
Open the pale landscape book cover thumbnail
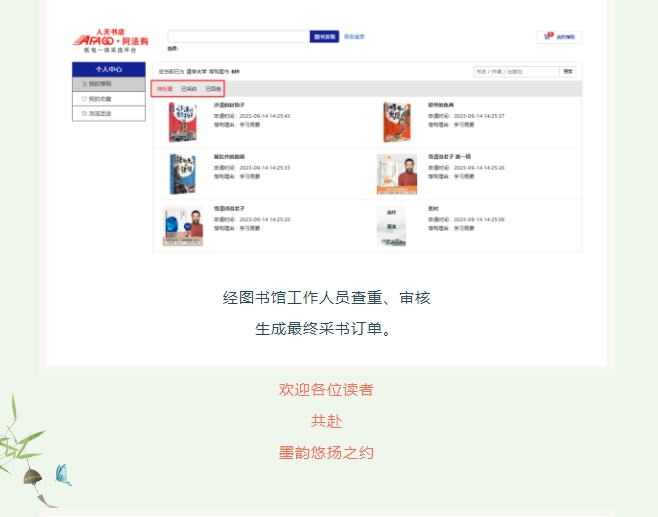click(391, 226)
